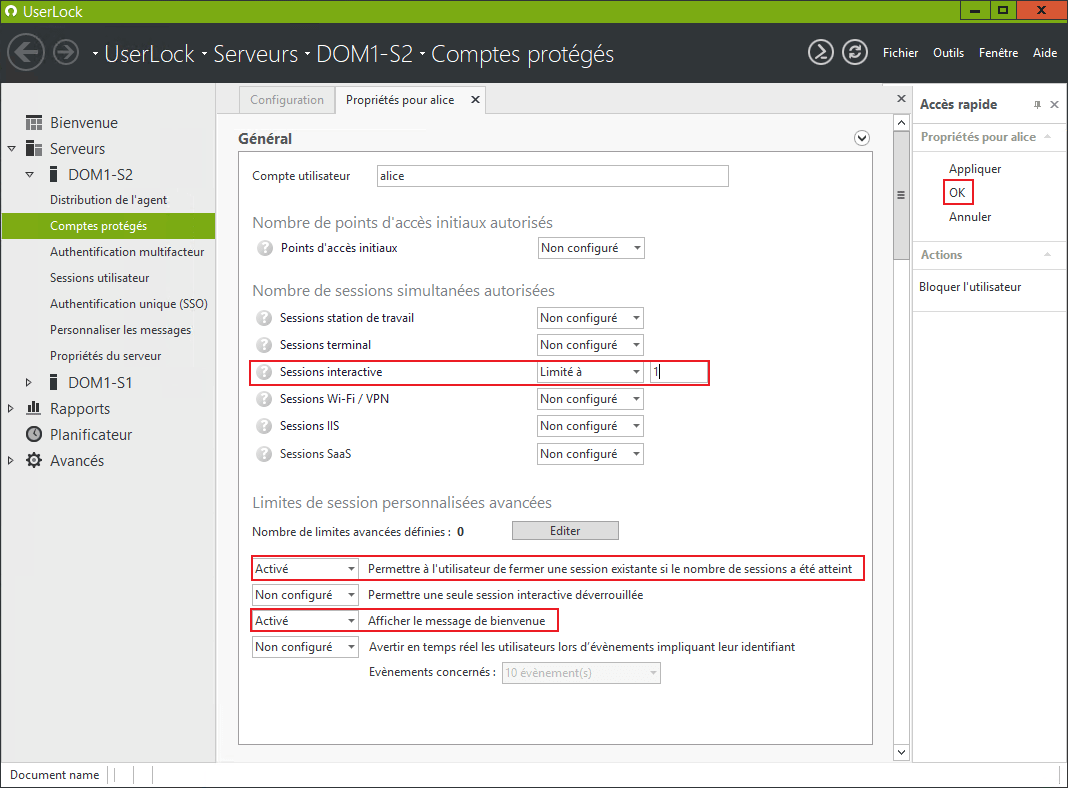Click help icon for Sessions SaaS

pos(264,454)
